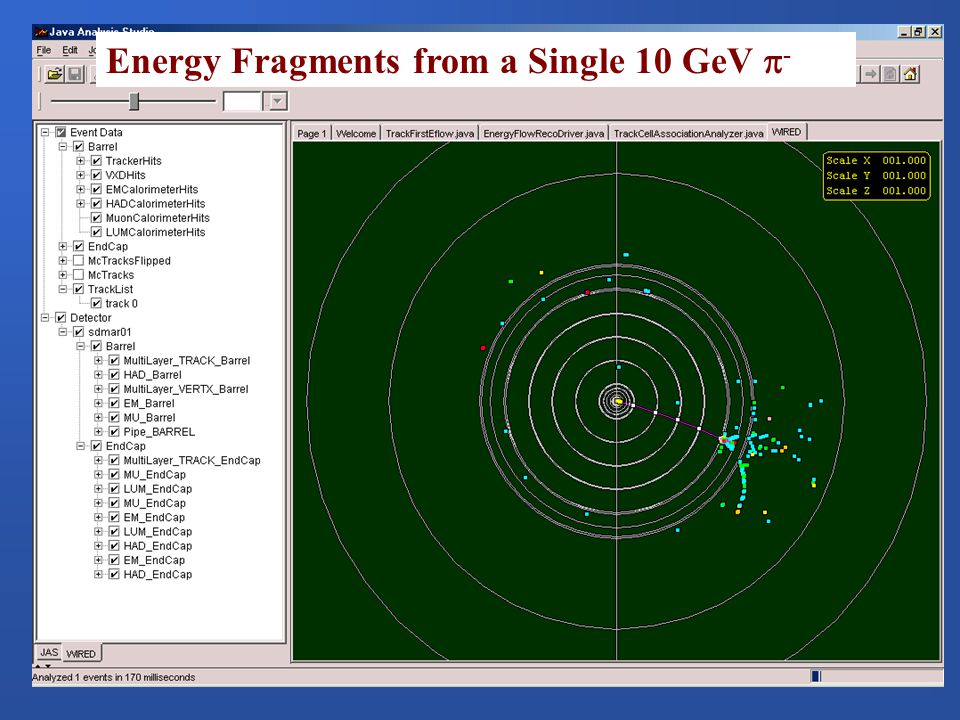This screenshot has height=720, width=960.
Task: Select the WIRED tab above the event display
Action: [787, 132]
